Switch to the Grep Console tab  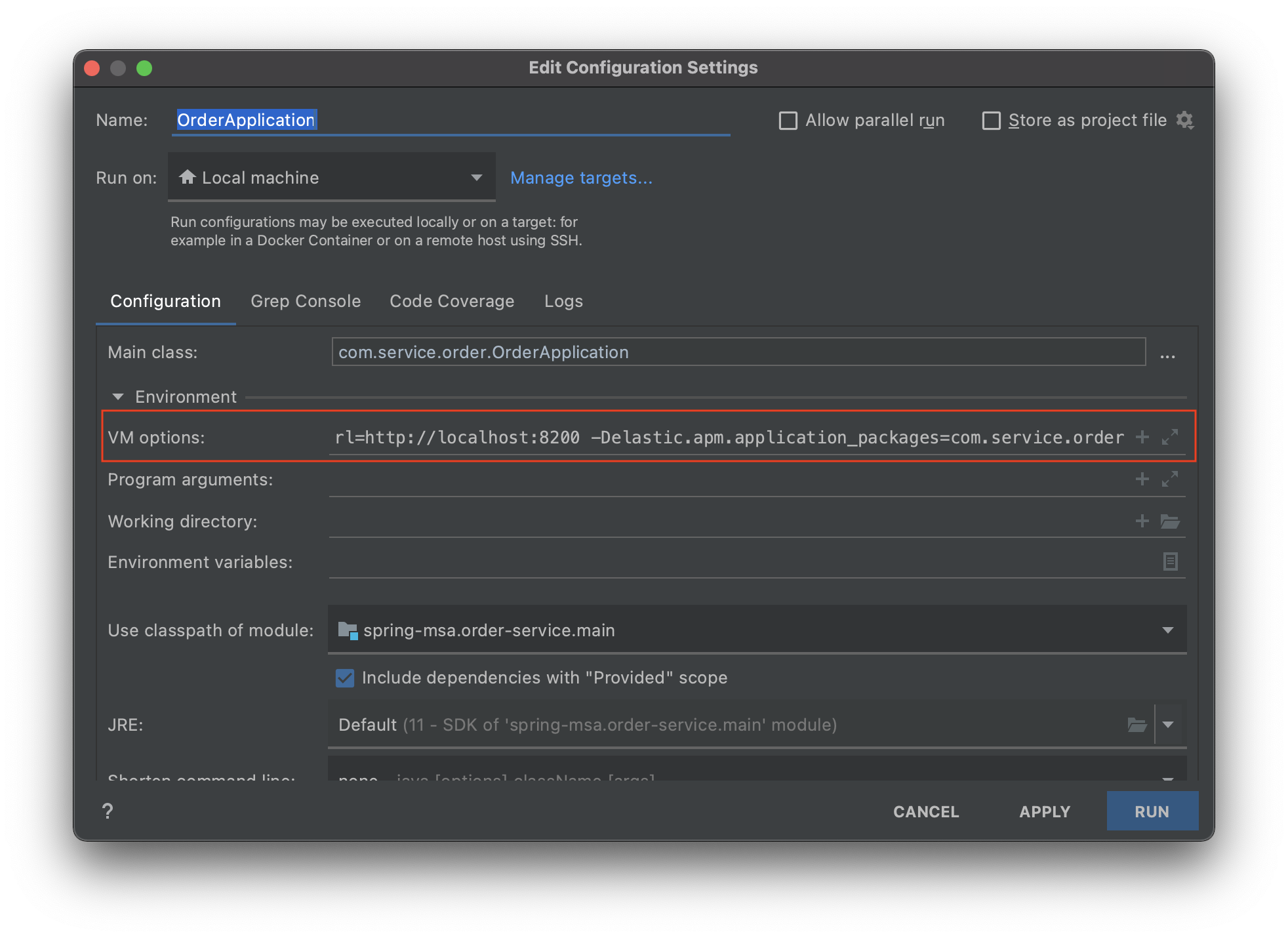point(306,301)
